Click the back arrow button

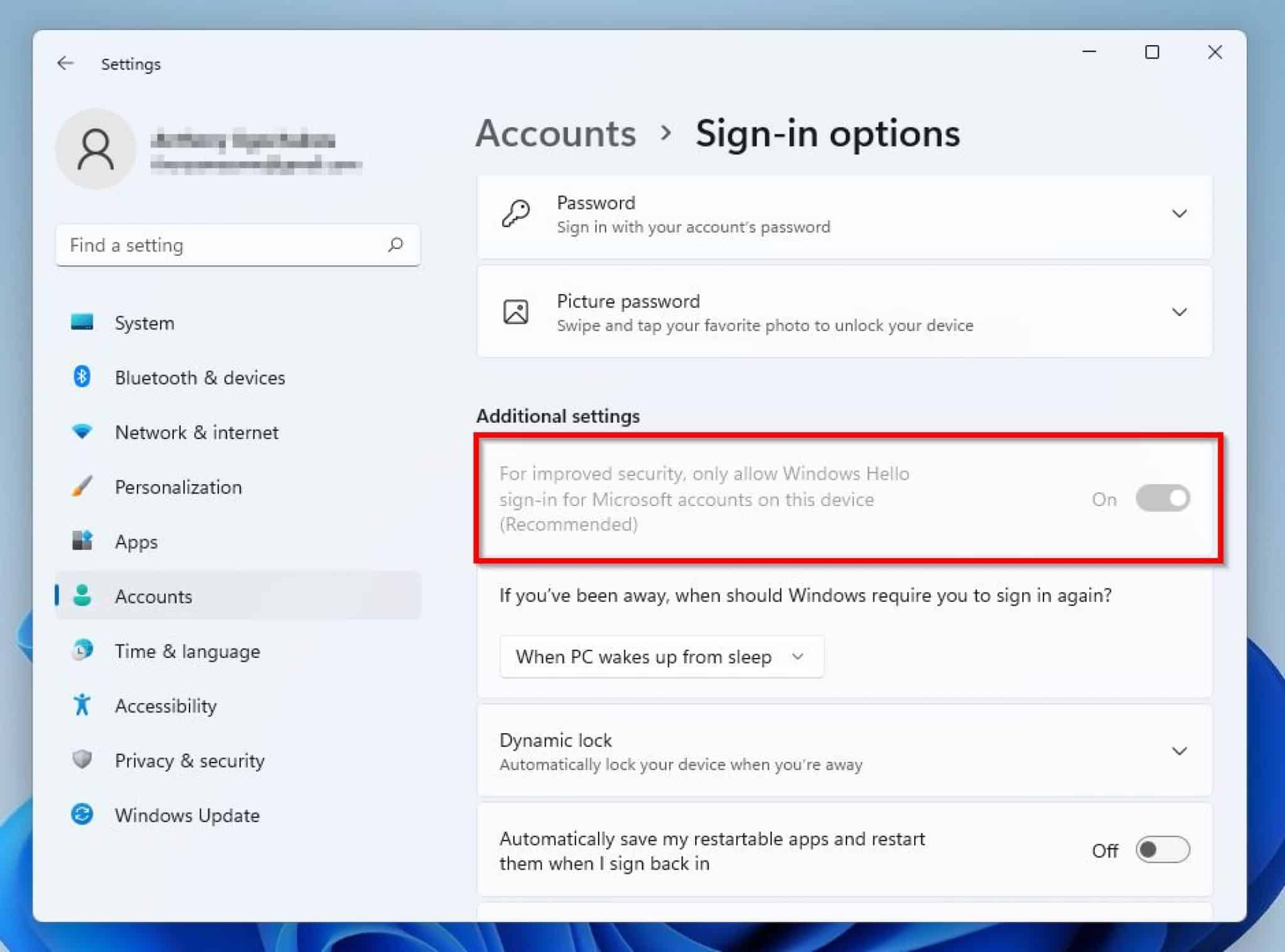(65, 63)
